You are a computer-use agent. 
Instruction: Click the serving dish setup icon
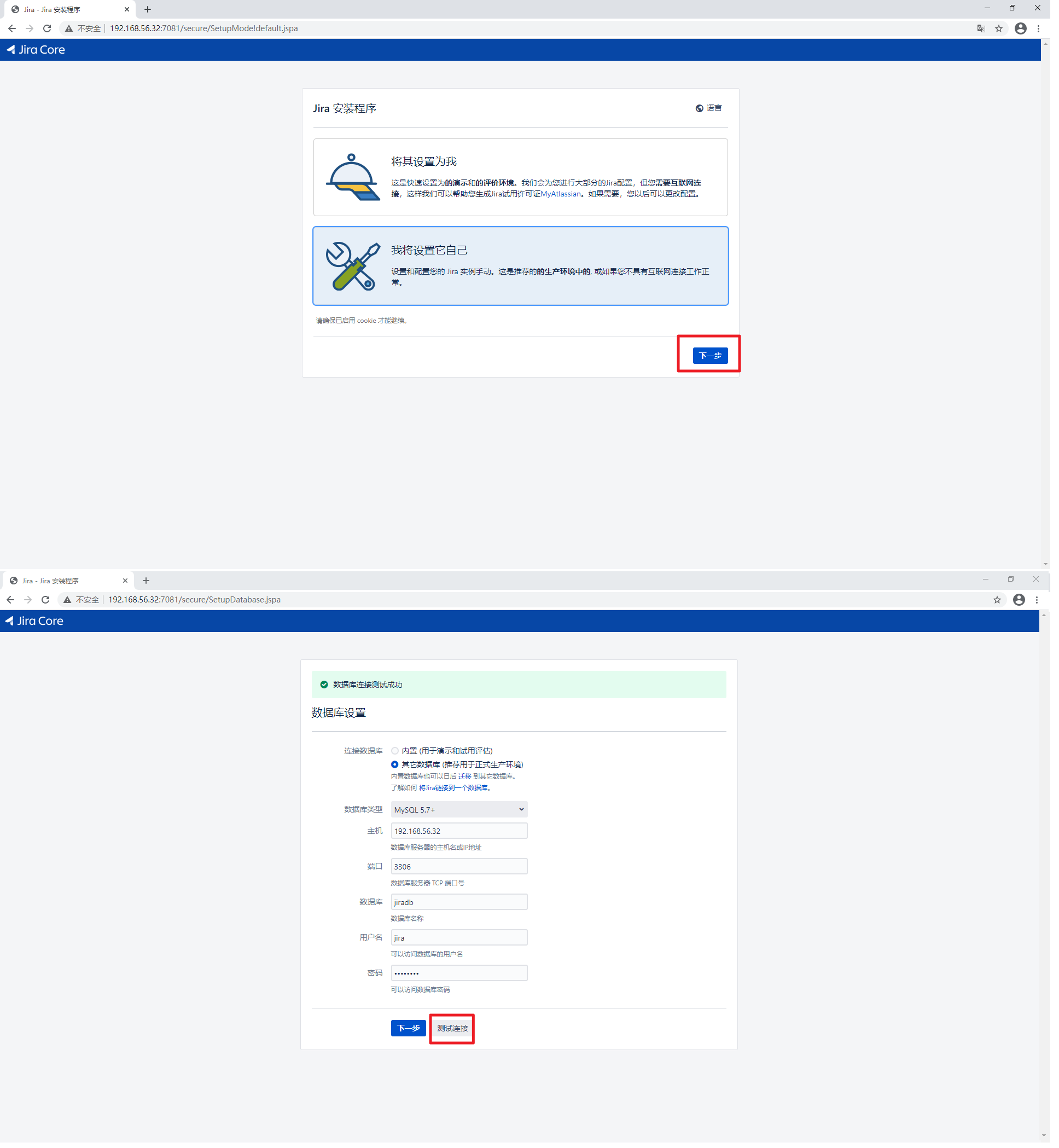[356, 178]
